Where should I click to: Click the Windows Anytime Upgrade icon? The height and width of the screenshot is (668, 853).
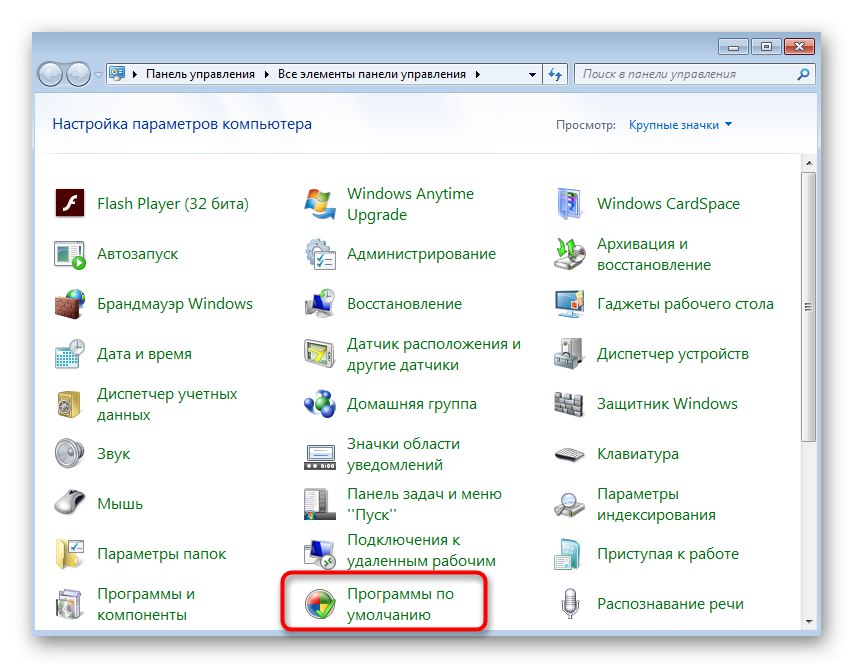[320, 204]
